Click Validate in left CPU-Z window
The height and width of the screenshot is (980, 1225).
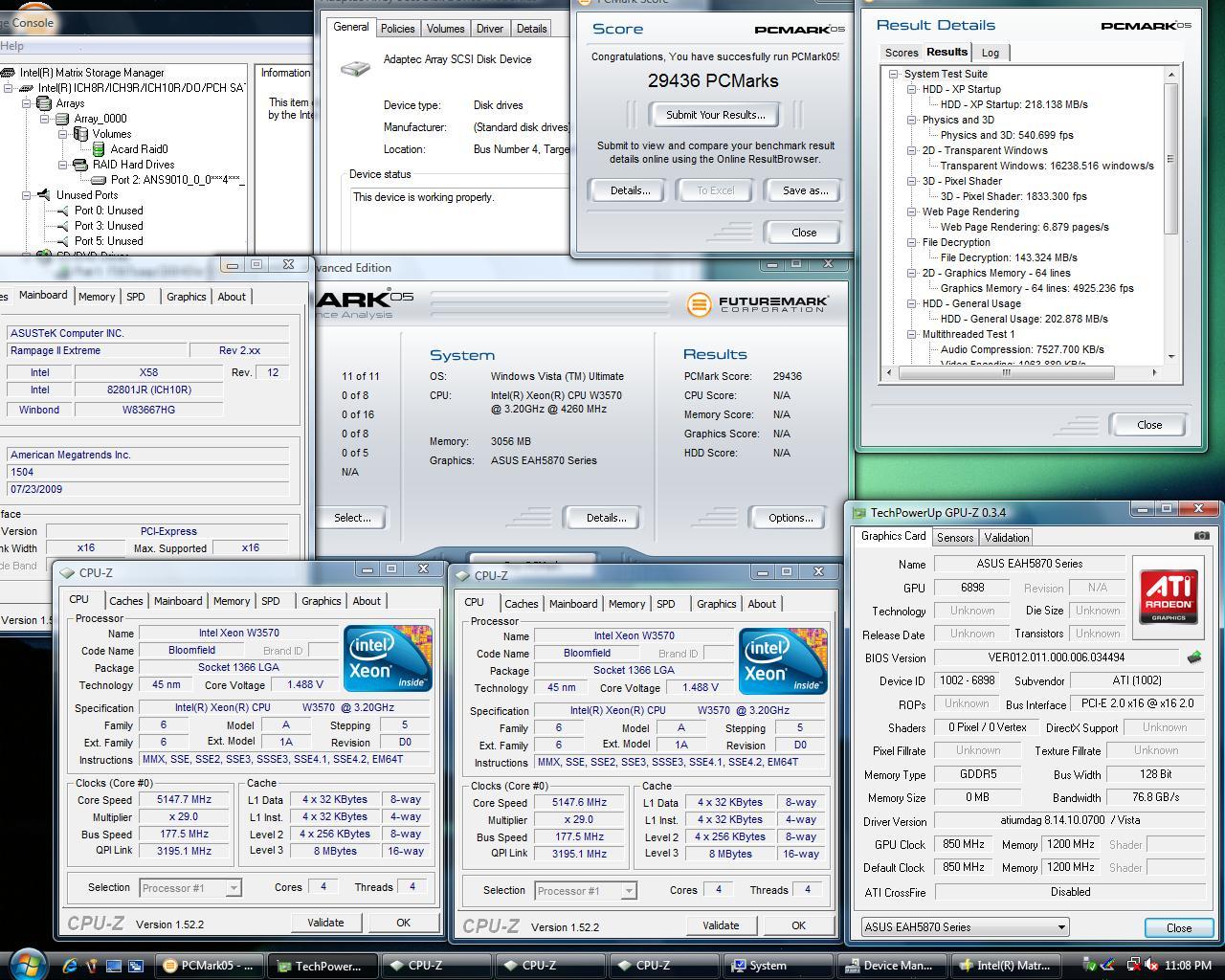coord(325,923)
